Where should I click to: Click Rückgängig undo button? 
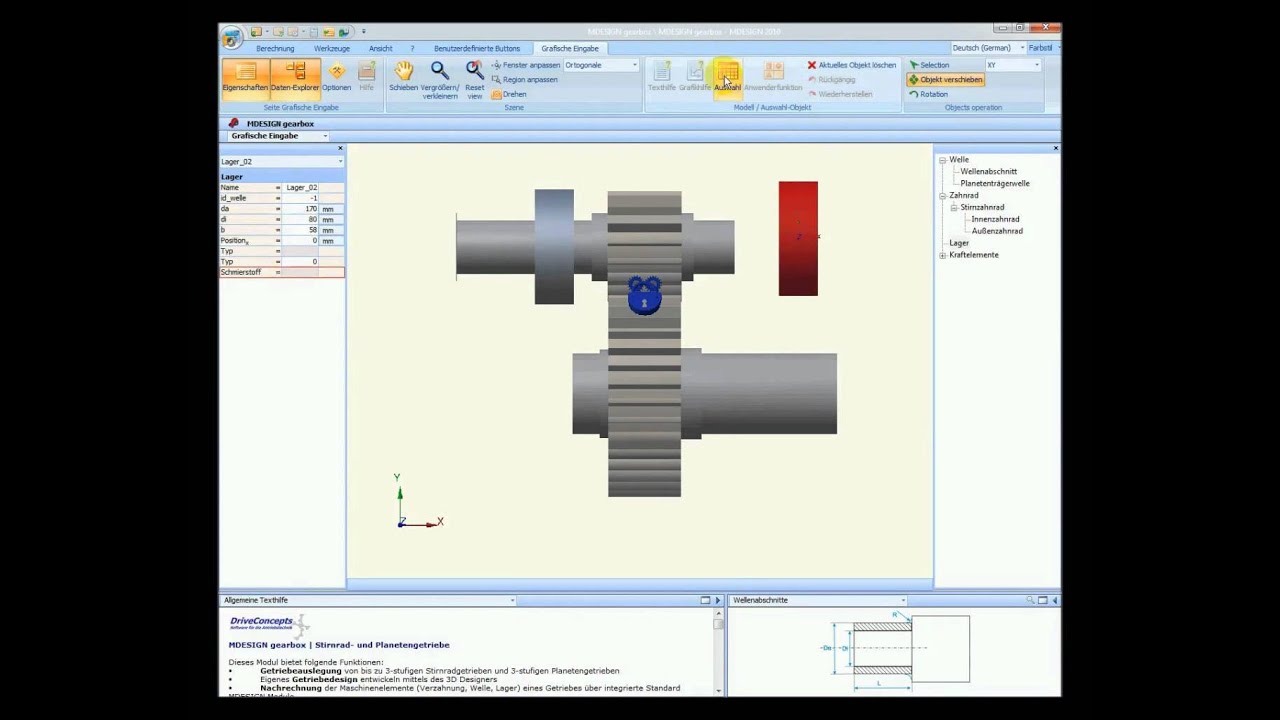(831, 79)
